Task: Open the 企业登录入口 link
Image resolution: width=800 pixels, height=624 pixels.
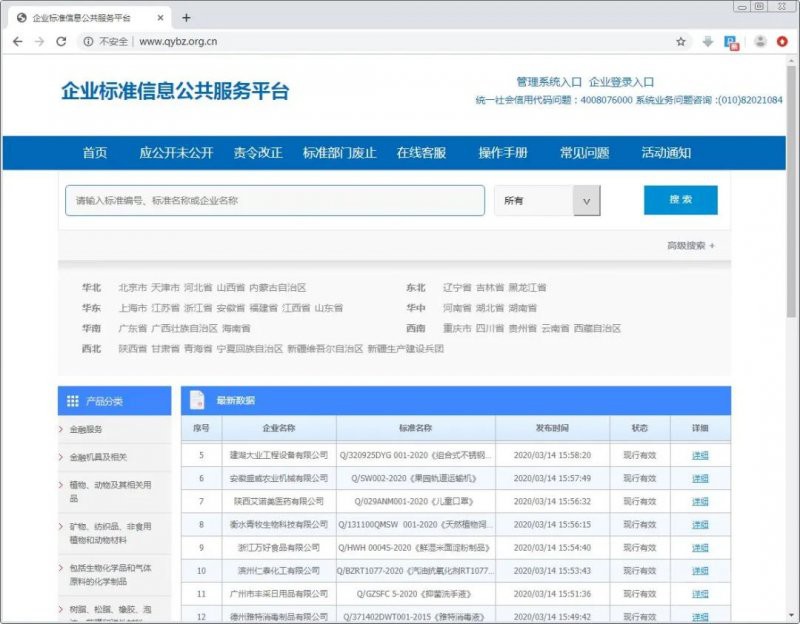Action: [x=621, y=82]
